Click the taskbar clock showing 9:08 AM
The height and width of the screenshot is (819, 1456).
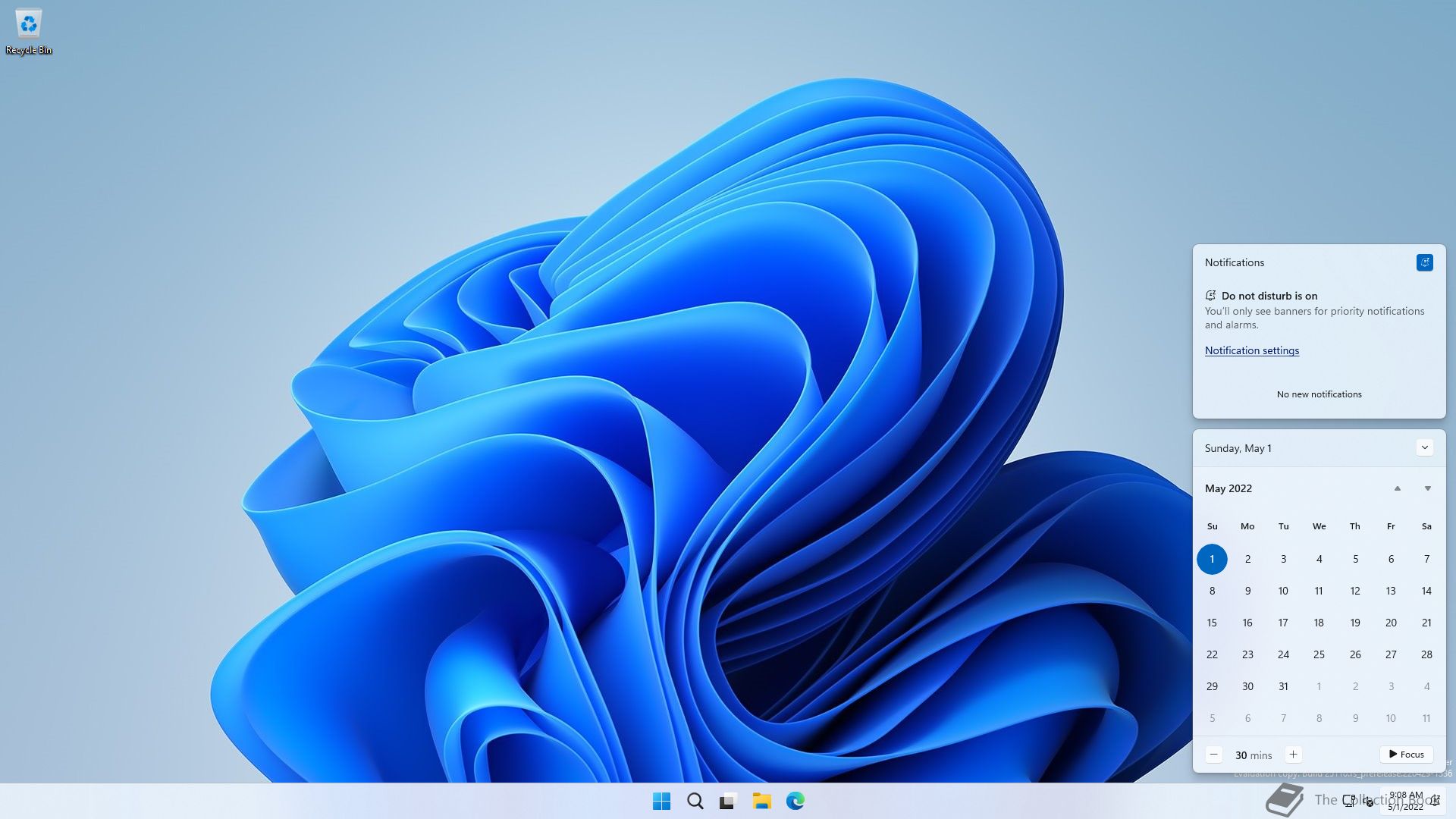pyautogui.click(x=1405, y=801)
